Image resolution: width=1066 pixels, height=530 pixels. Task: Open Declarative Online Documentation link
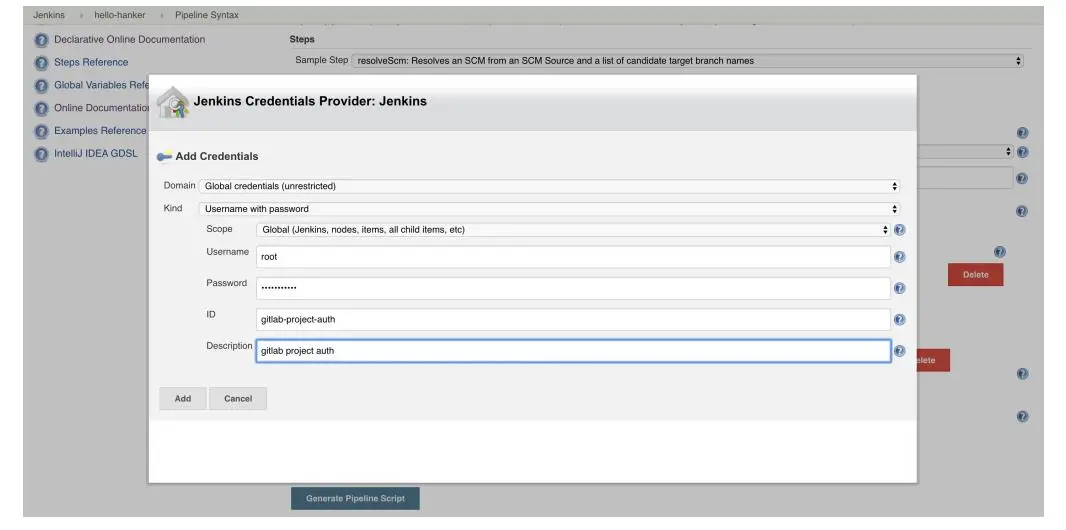tap(129, 39)
